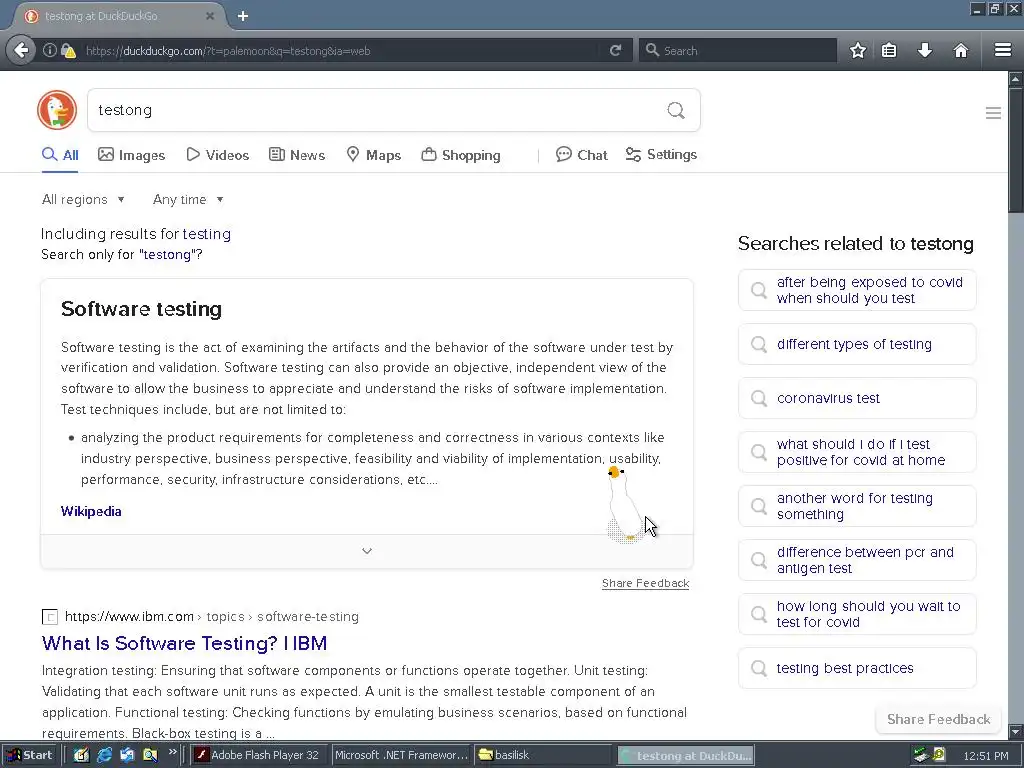This screenshot has width=1024, height=768.
Task: Switch to the Shopping tab
Action: tap(461, 155)
